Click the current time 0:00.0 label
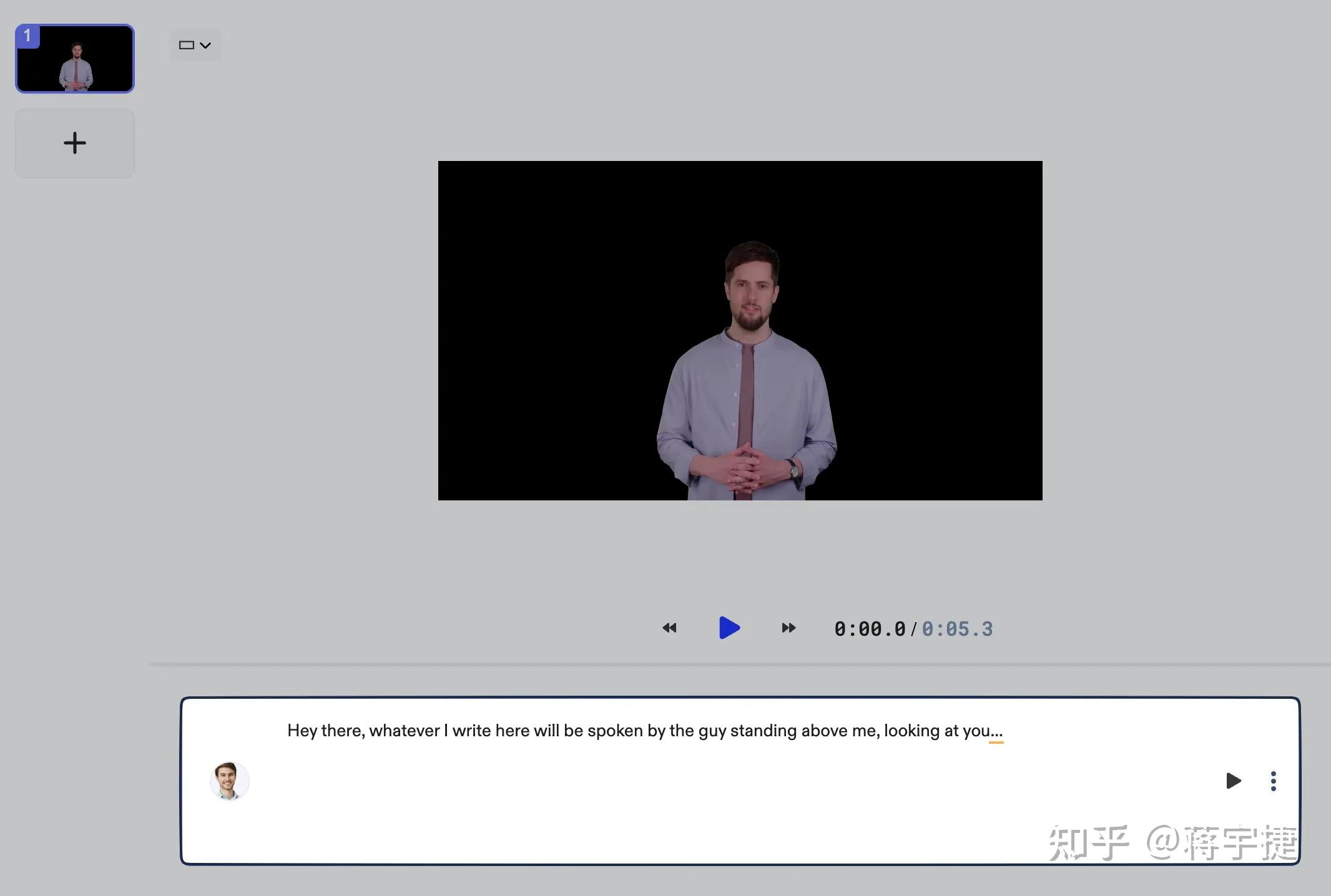 (x=869, y=628)
